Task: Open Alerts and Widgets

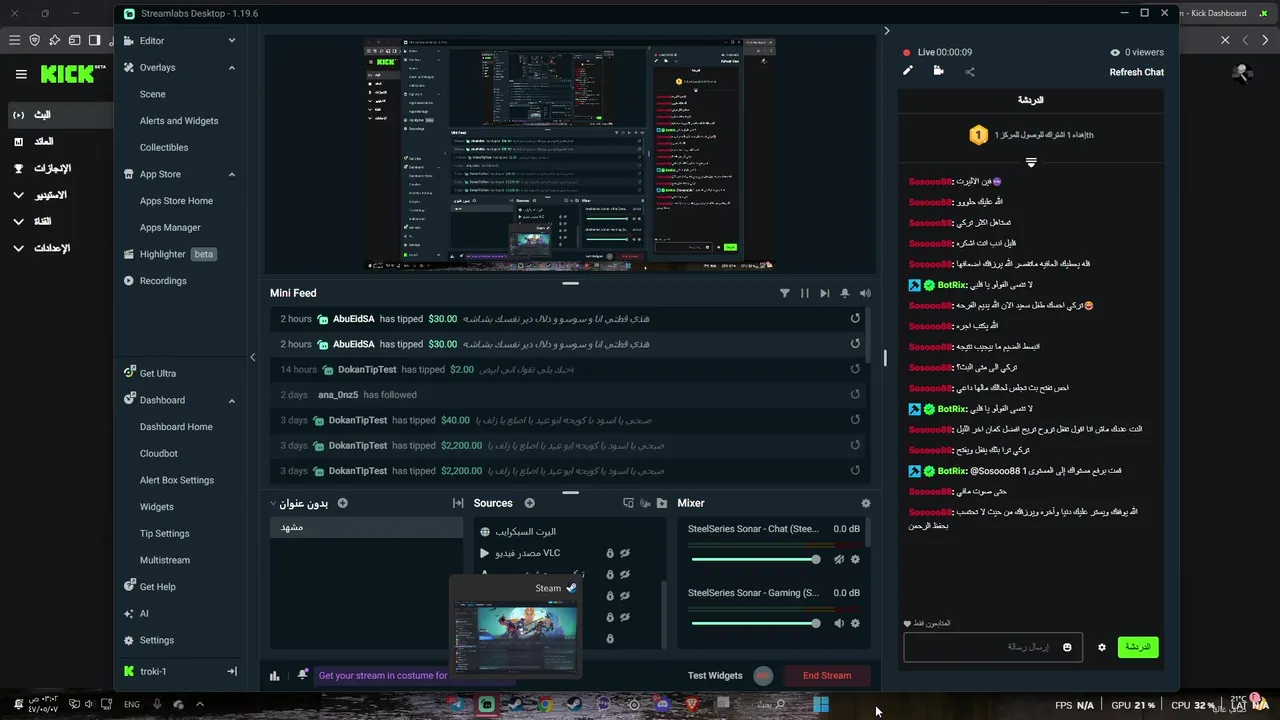Action: [x=179, y=121]
